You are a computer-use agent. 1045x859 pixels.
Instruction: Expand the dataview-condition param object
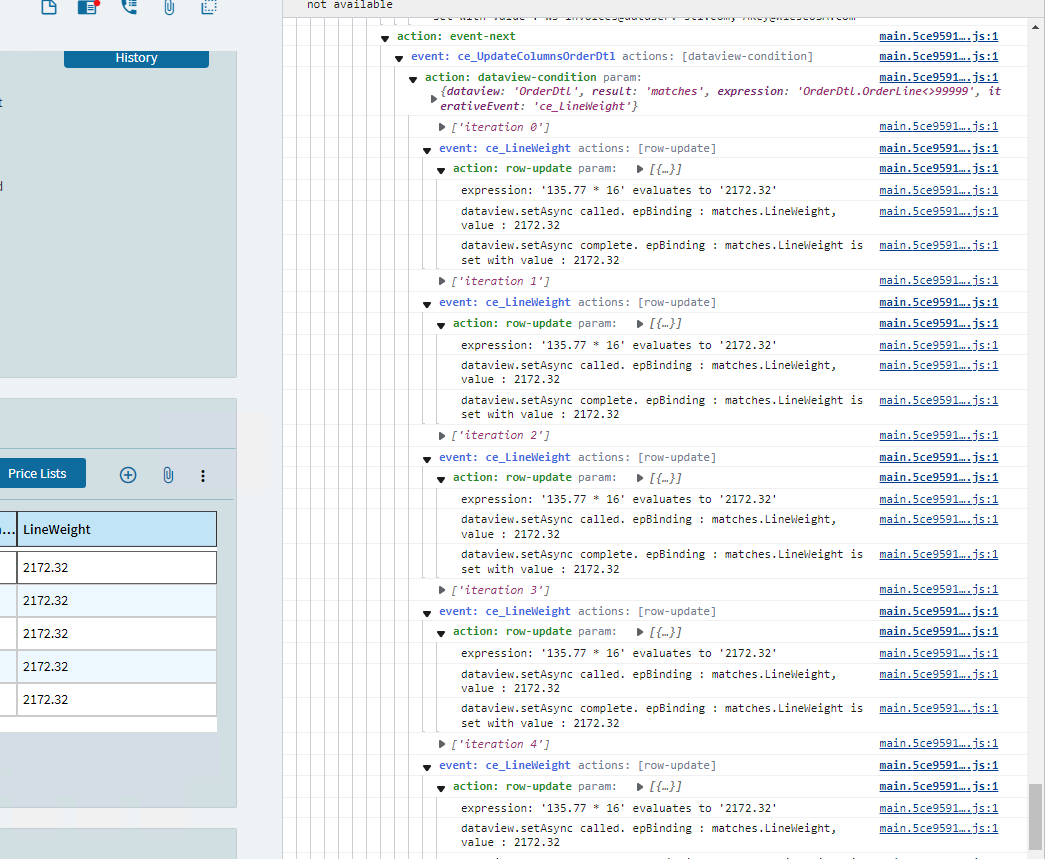point(434,99)
